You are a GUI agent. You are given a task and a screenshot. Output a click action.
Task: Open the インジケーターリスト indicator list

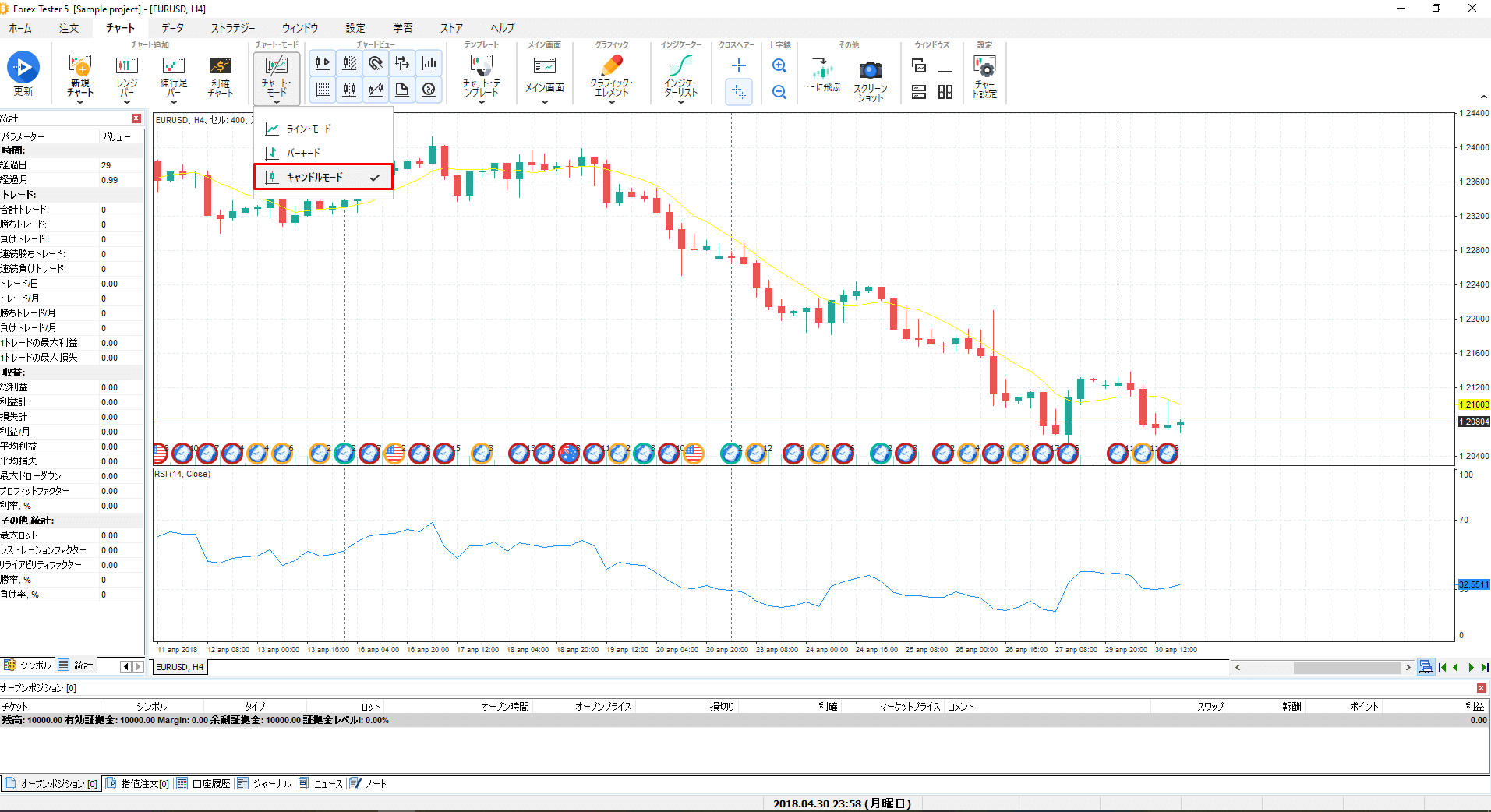(680, 69)
